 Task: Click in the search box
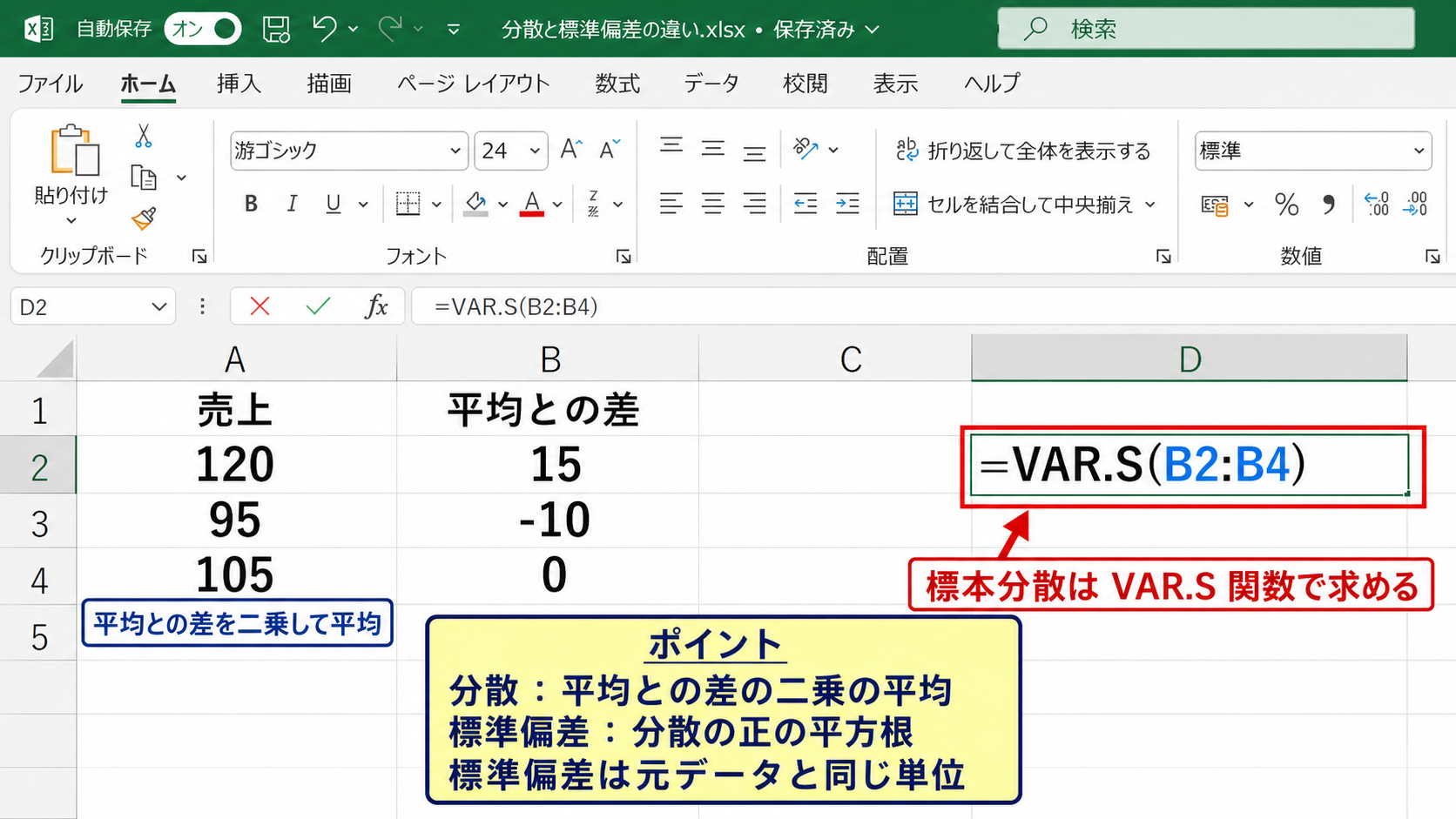pyautogui.click(x=1206, y=29)
